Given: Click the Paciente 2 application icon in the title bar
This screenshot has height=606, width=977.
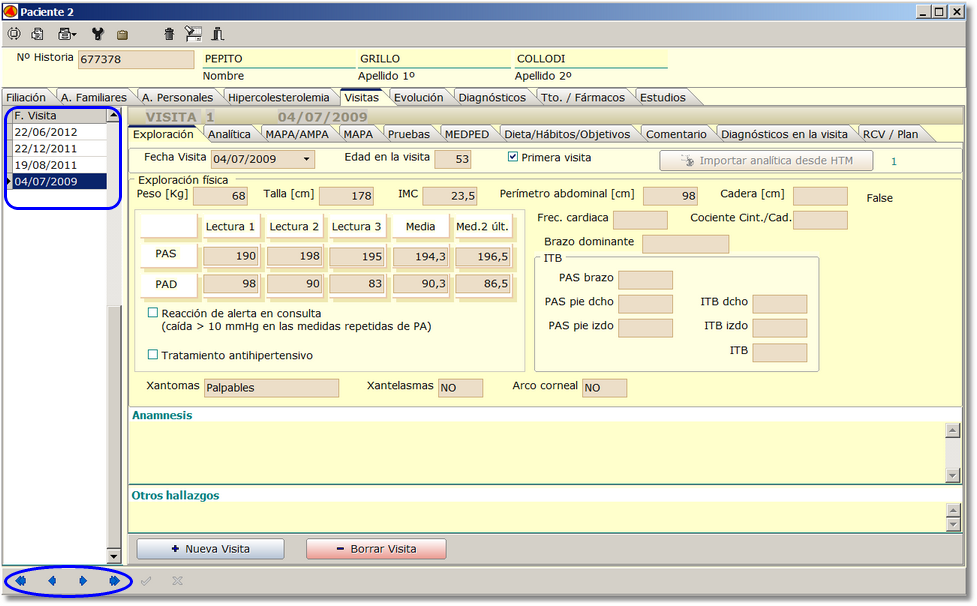Looking at the screenshot, I should (x=10, y=11).
